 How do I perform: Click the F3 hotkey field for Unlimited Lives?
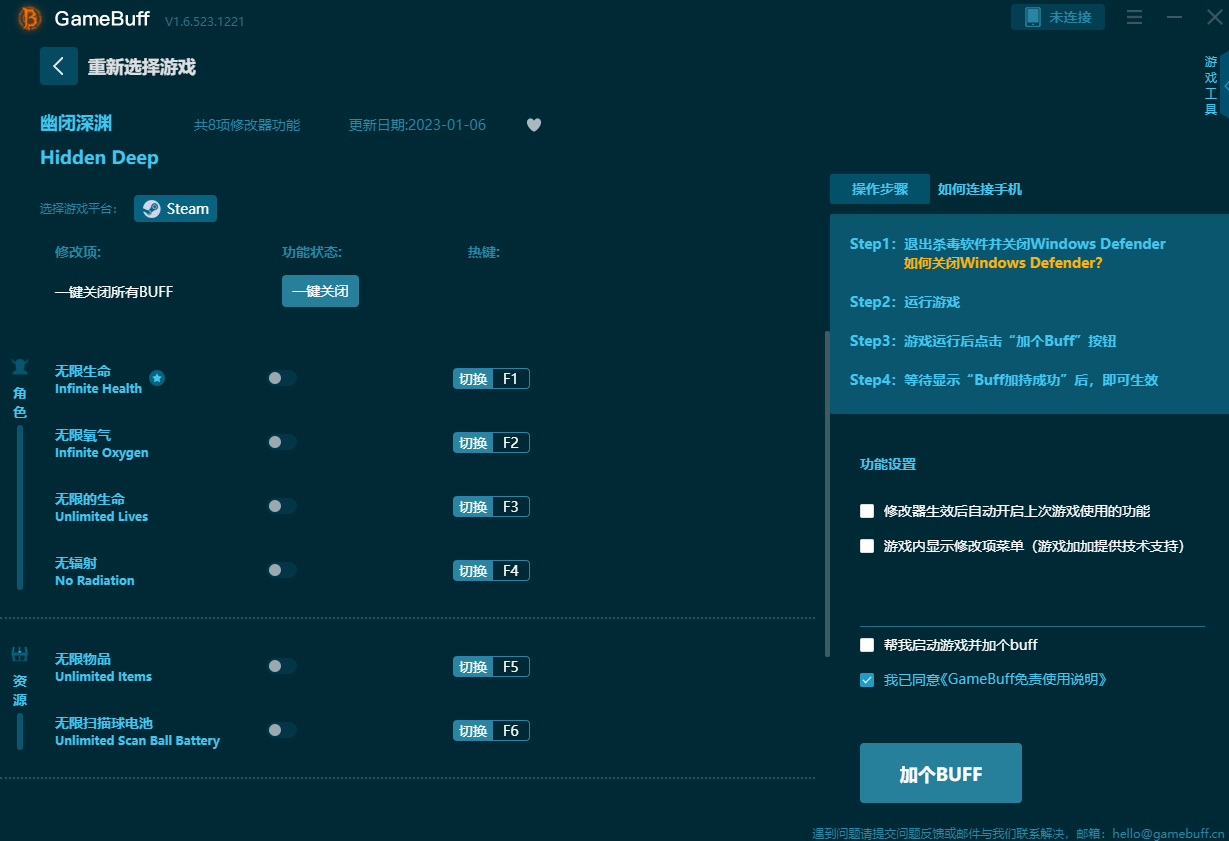tap(510, 507)
